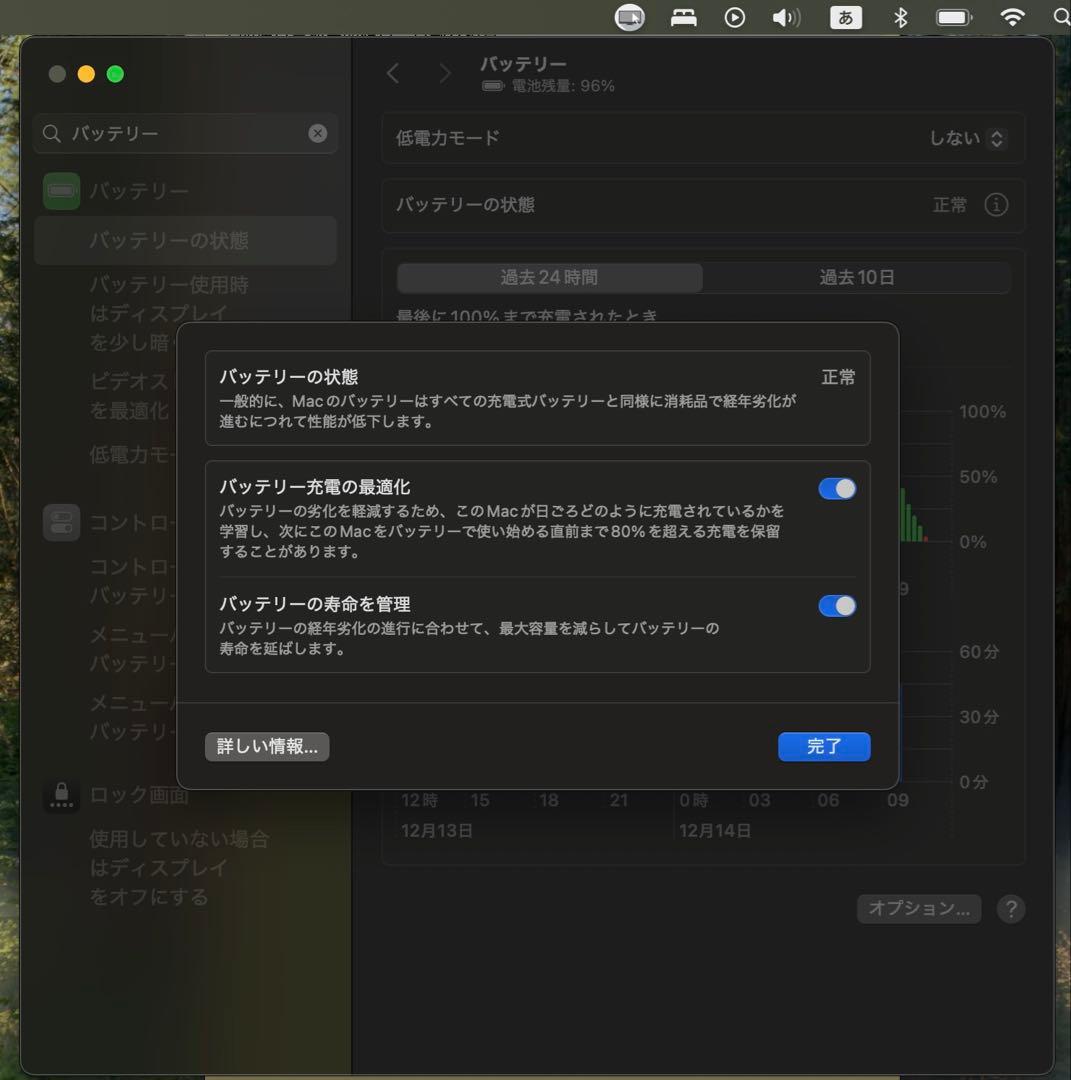Select the バッテリー icon in the sidebar

point(61,191)
